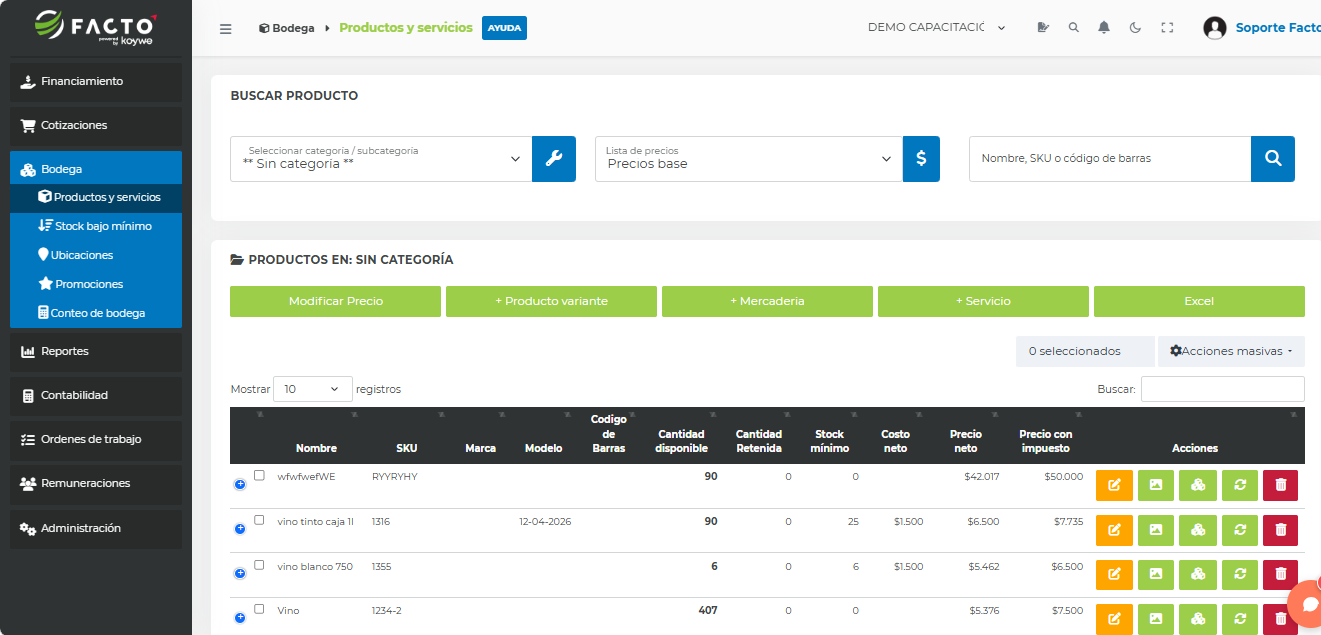Viewport: 1321px width, 635px height.
Task: Click the Facto logo
Action: click(95, 27)
